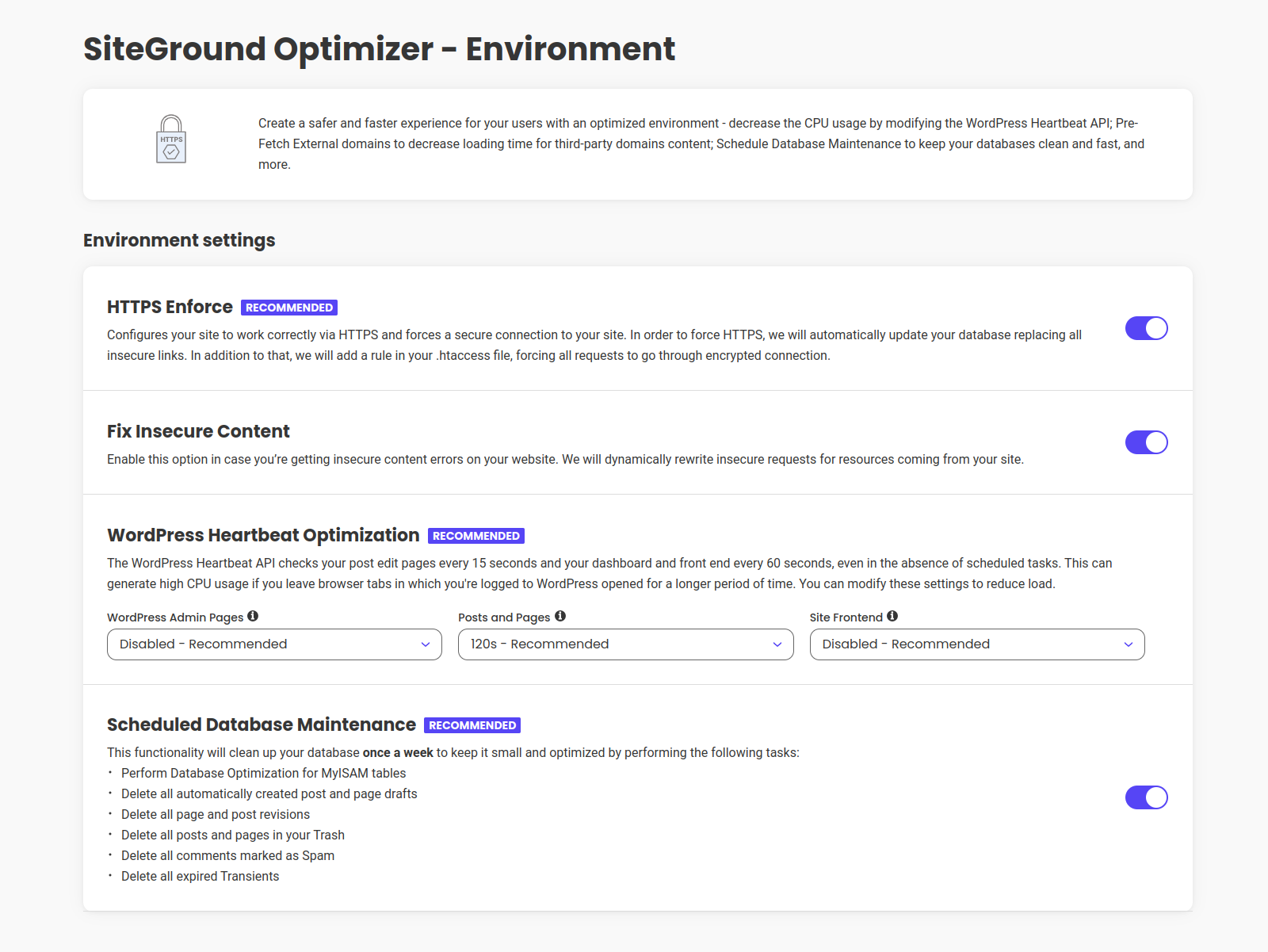Click the Scheduled Database Maintenance heading
Image resolution: width=1268 pixels, height=952 pixels.
[x=262, y=725]
